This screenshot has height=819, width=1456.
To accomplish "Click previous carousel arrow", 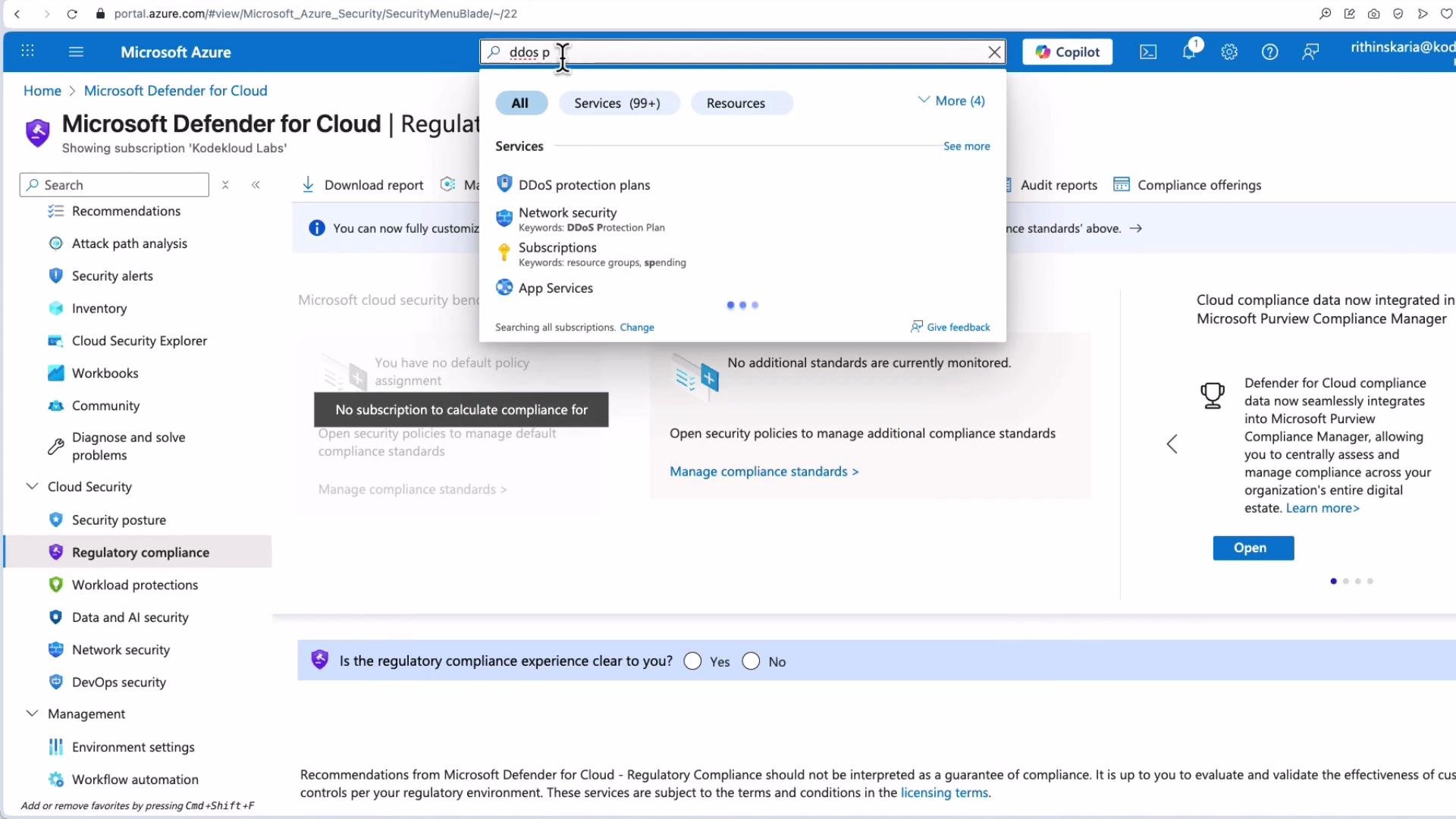I will [x=1172, y=444].
